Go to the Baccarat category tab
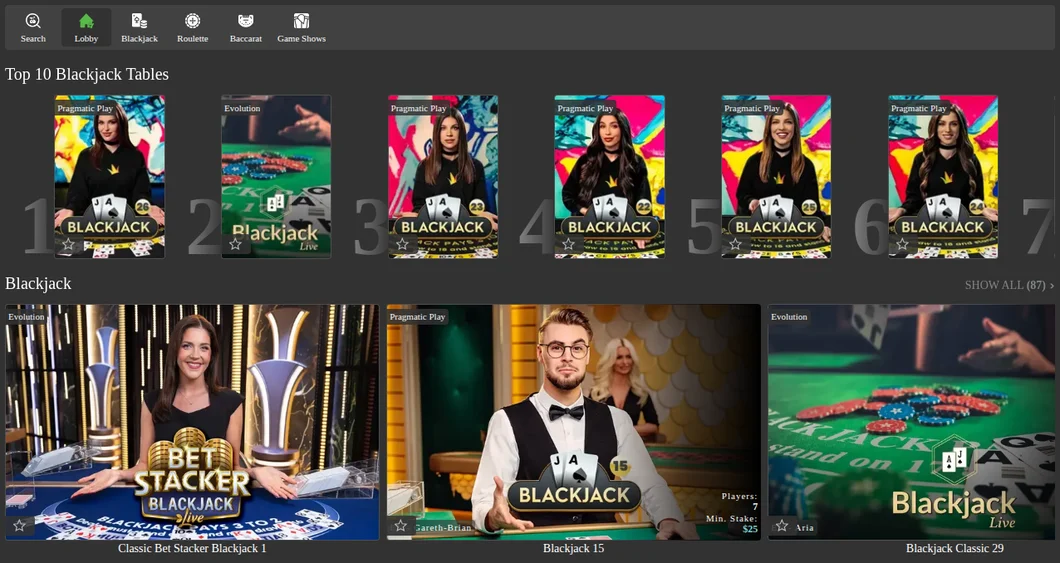Screen dimensions: 1060x563 [246, 28]
